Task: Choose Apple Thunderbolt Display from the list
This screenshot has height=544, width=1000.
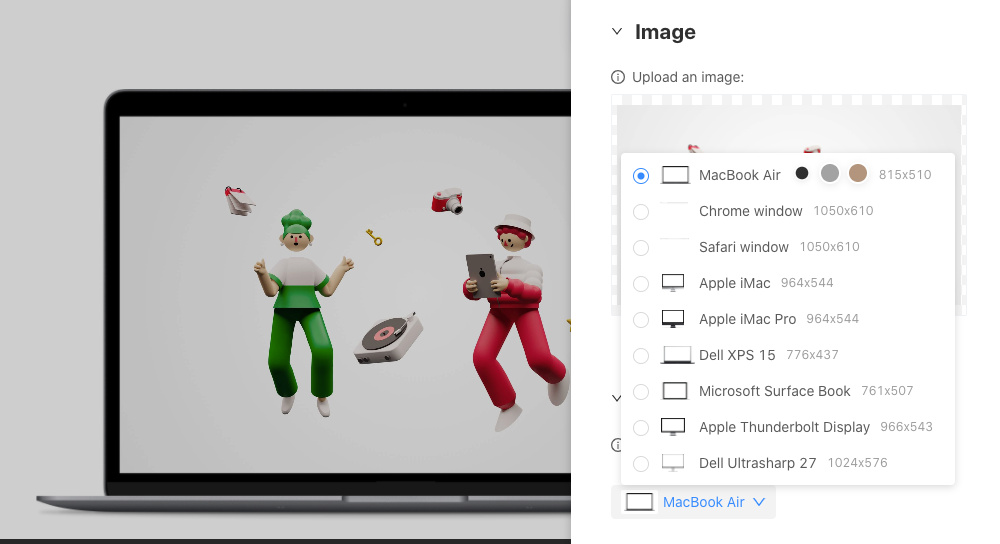Action: pyautogui.click(x=784, y=427)
